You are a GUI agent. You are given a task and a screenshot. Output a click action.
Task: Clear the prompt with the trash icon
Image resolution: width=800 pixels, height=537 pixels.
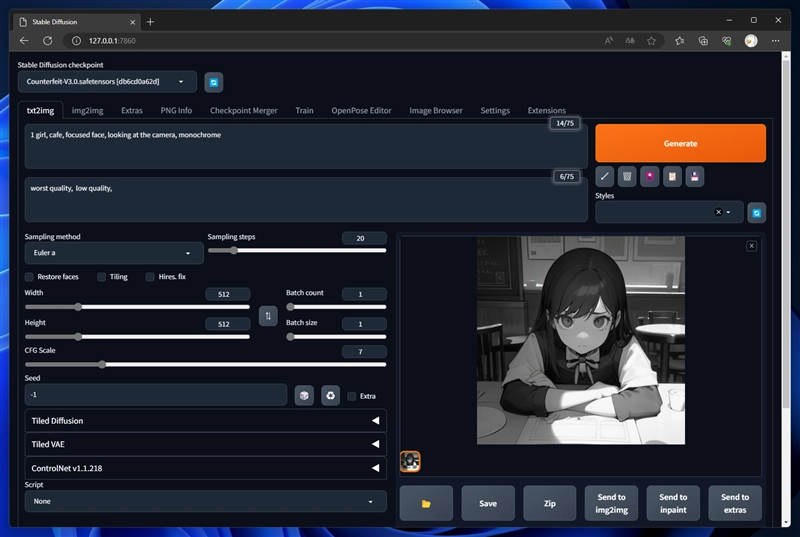click(x=627, y=176)
